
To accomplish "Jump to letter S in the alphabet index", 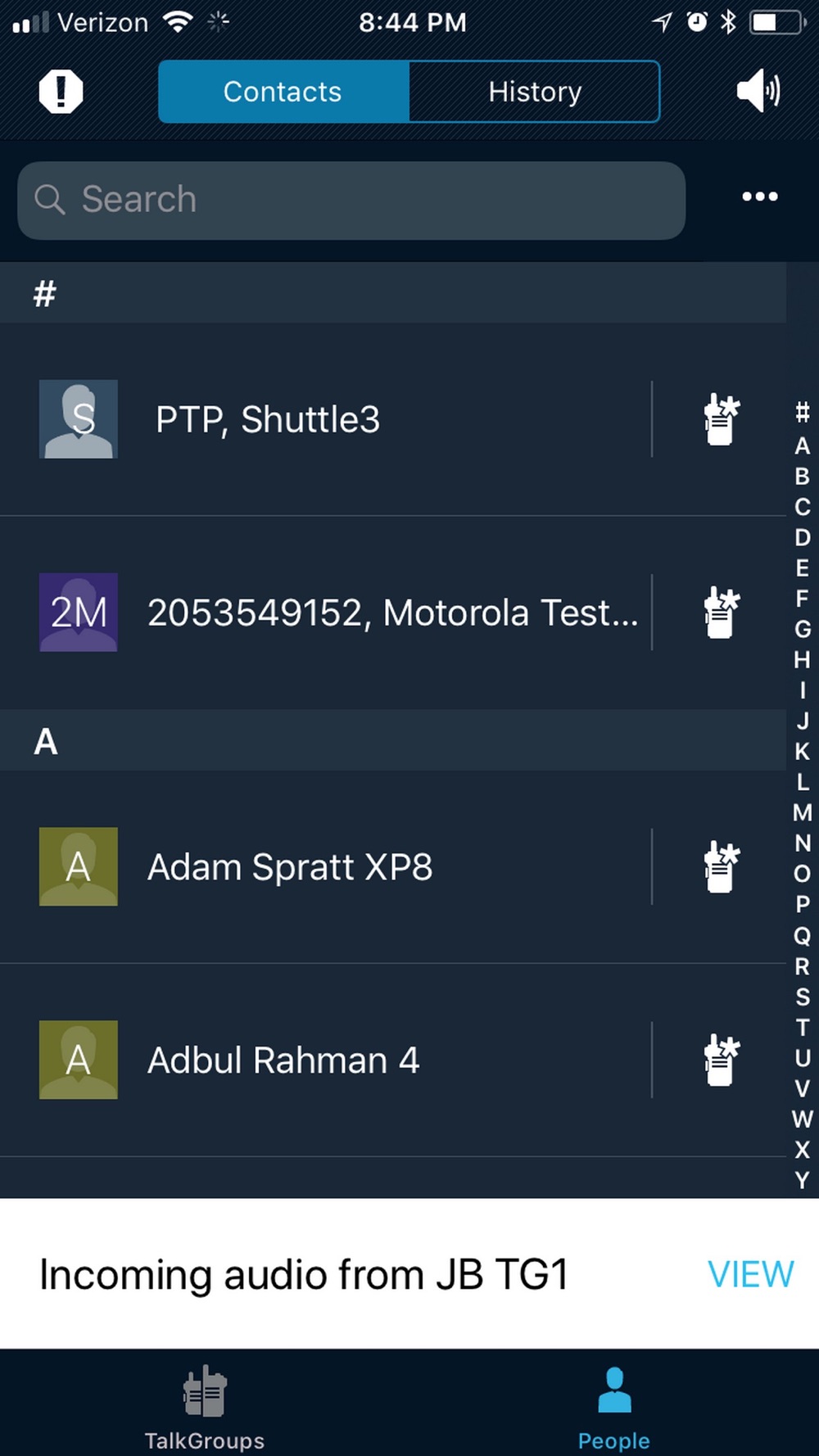I will coord(803,997).
